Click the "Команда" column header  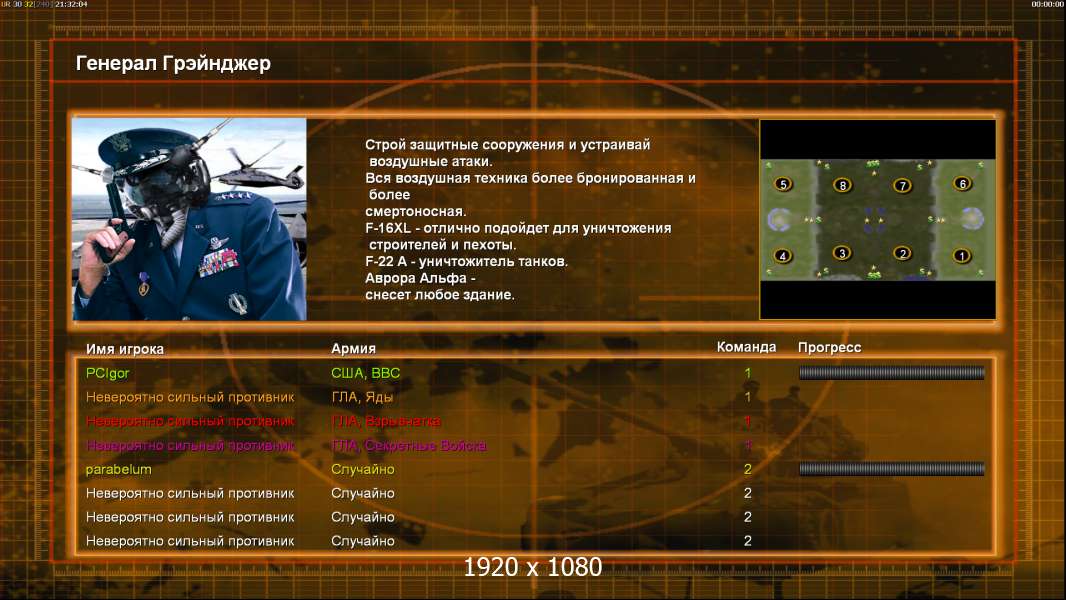click(746, 347)
